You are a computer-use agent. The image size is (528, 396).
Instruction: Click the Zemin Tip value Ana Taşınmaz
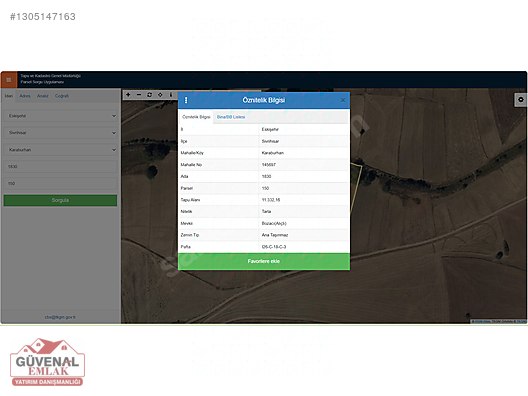pos(275,235)
